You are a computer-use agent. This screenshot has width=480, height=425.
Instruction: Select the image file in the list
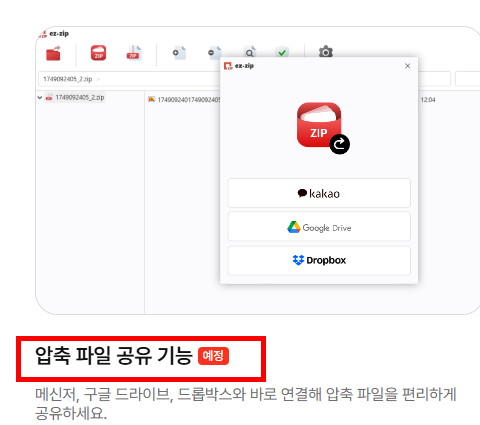(184, 100)
